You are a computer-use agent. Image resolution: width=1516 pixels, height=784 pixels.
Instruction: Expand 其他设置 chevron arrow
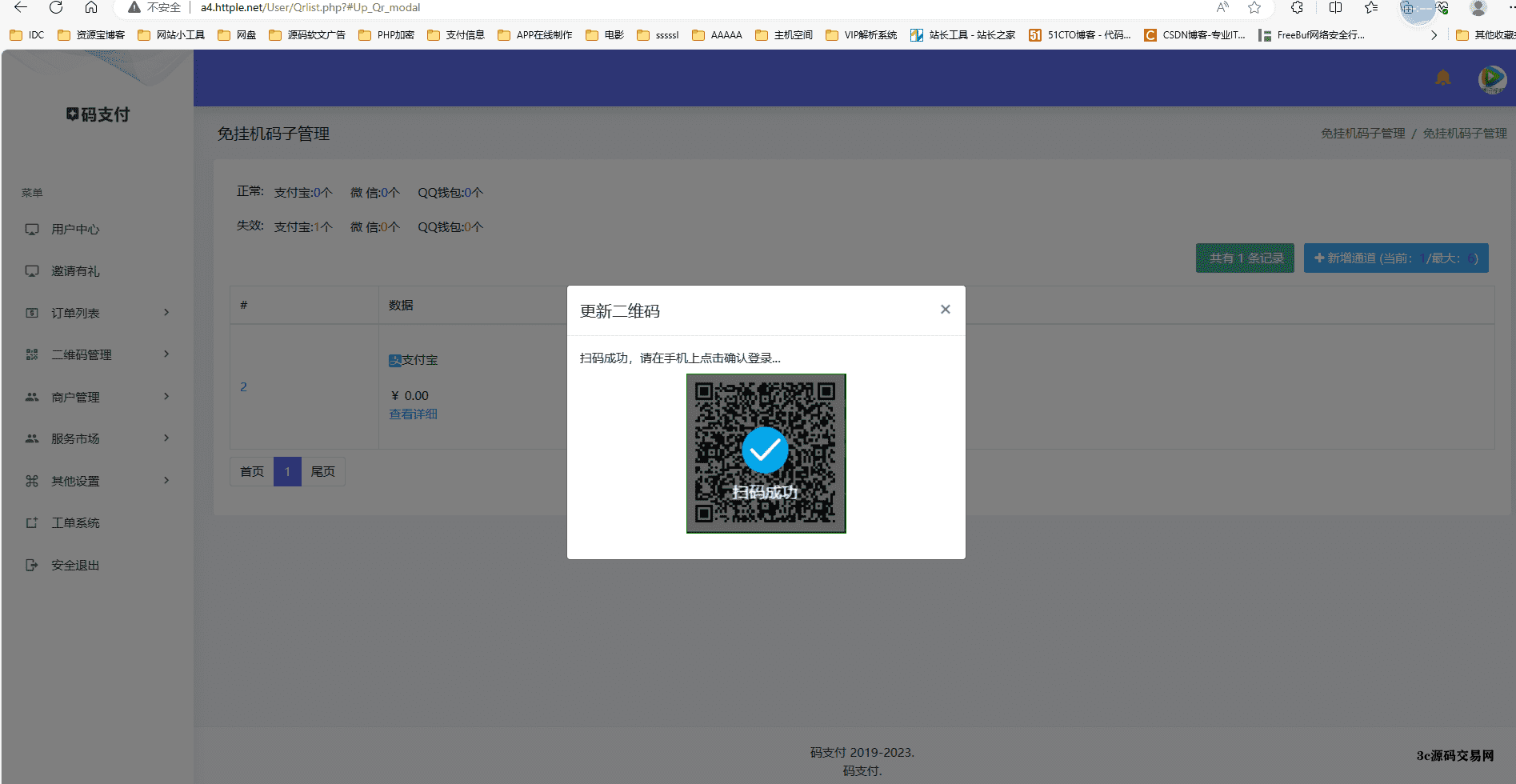point(166,480)
